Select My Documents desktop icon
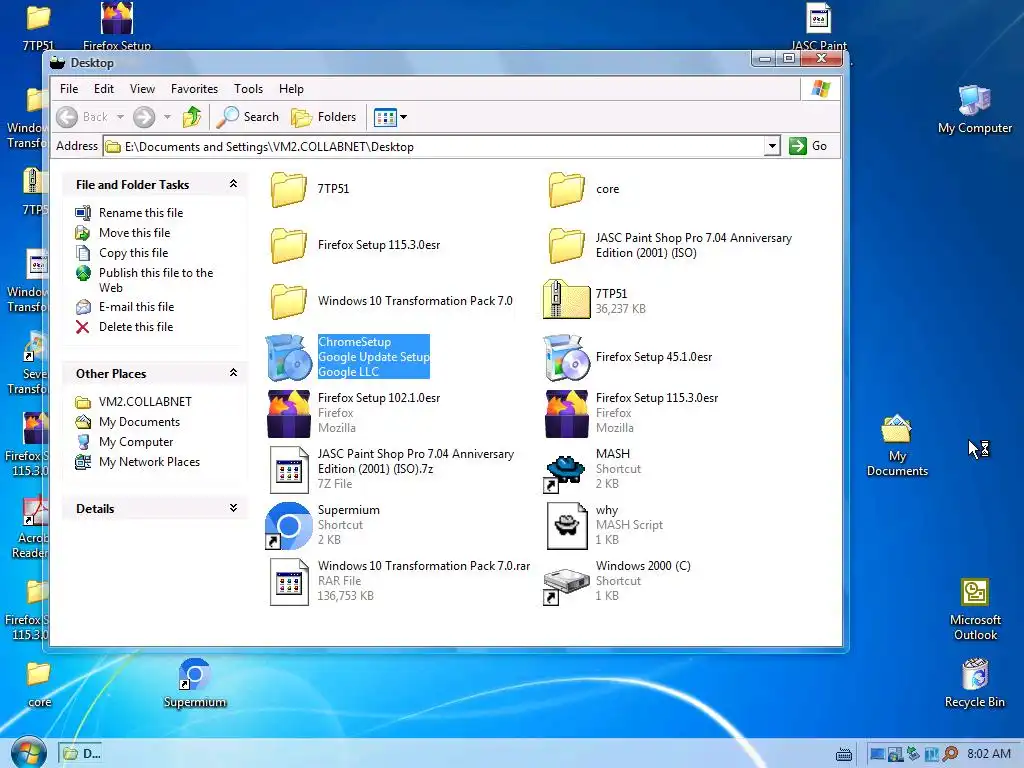The height and width of the screenshot is (768, 1024). [897, 445]
